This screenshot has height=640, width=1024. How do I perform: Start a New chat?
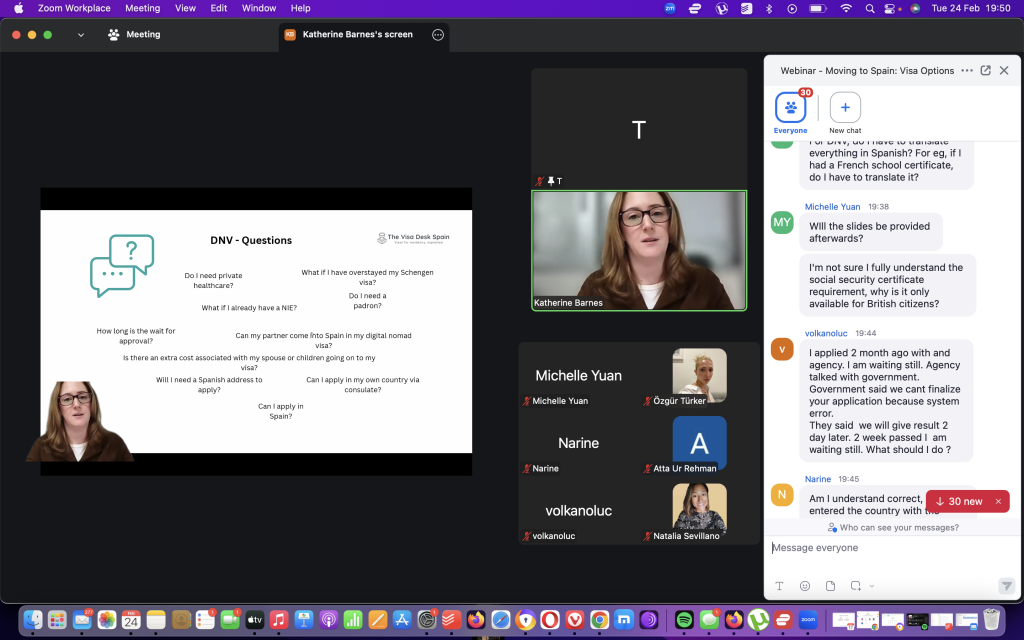(845, 113)
